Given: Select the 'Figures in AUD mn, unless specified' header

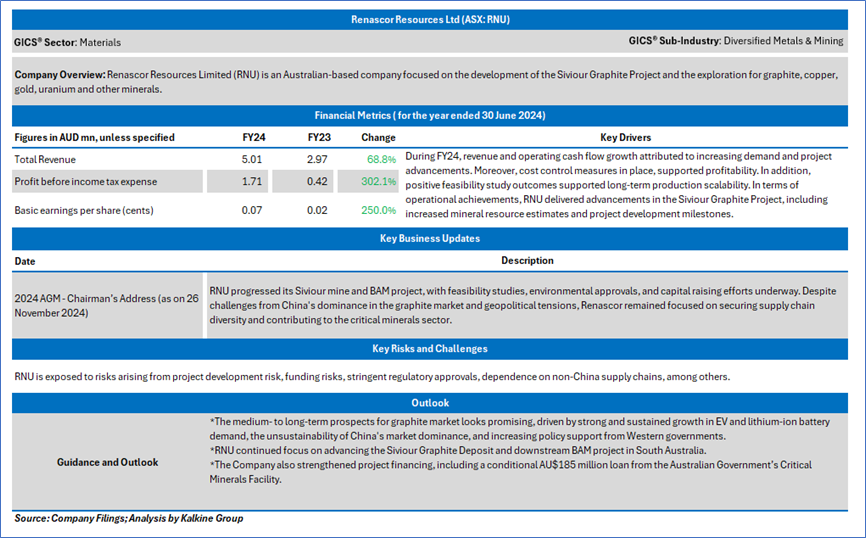Looking at the screenshot, I should point(94,138).
